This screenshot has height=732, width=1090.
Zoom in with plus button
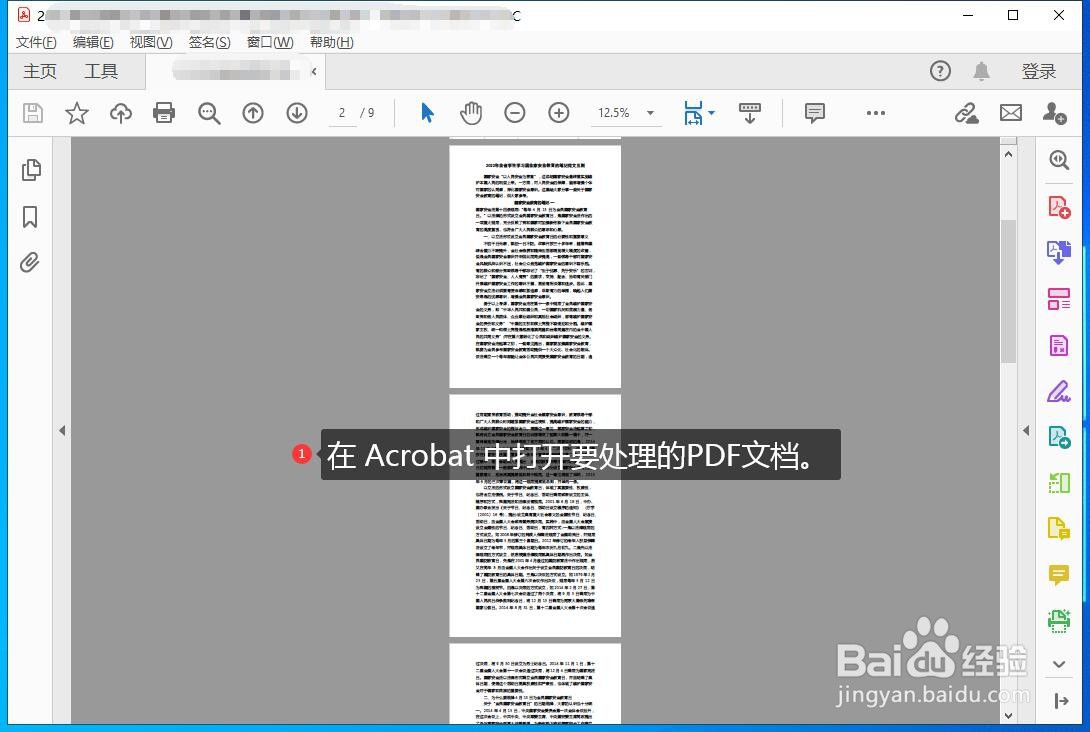pyautogui.click(x=559, y=113)
